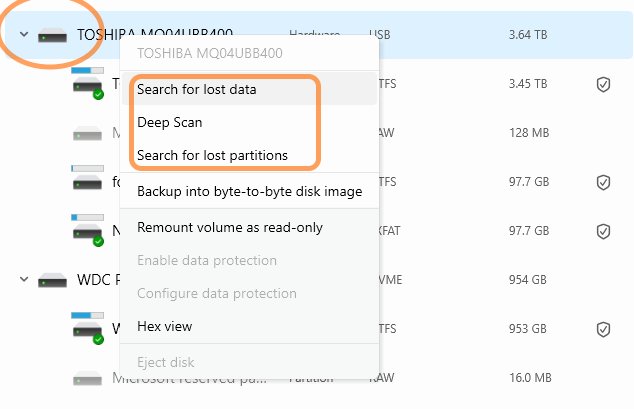Choose Deep Scan from context menu
634x409 pixels.
point(170,123)
